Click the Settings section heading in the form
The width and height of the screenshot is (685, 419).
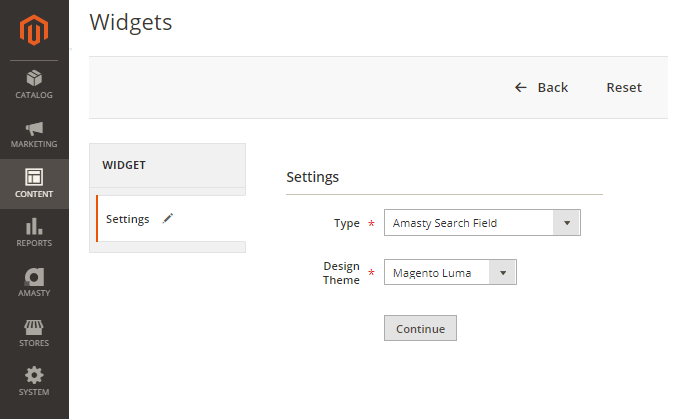313,177
